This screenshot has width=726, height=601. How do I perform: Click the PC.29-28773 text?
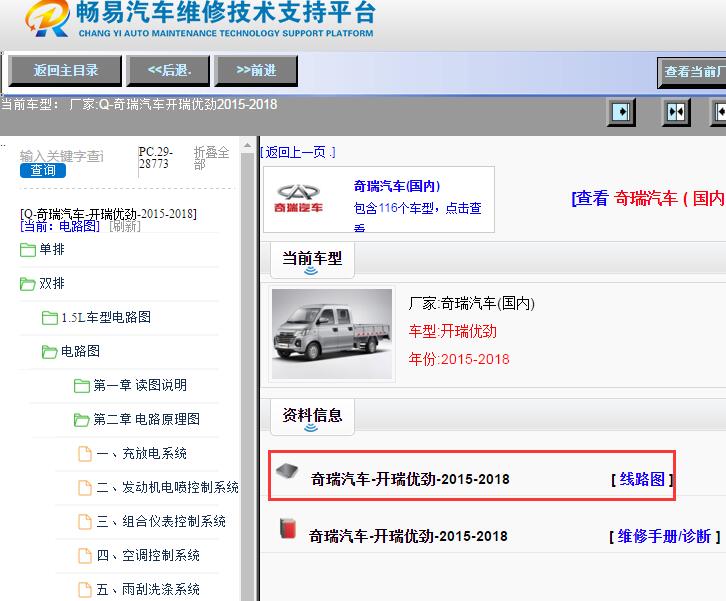155,157
